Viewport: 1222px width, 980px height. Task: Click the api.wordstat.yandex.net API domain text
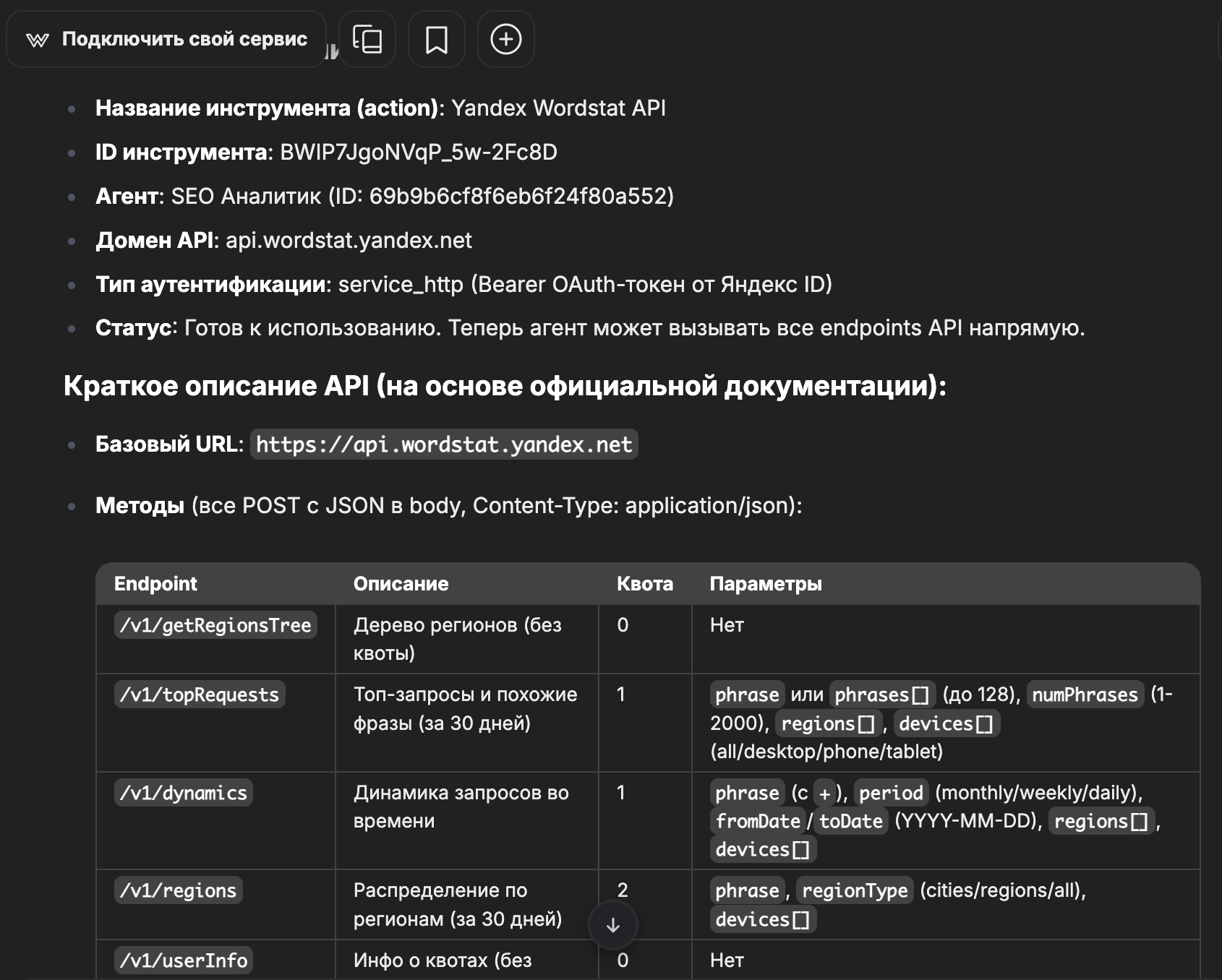click(x=349, y=240)
